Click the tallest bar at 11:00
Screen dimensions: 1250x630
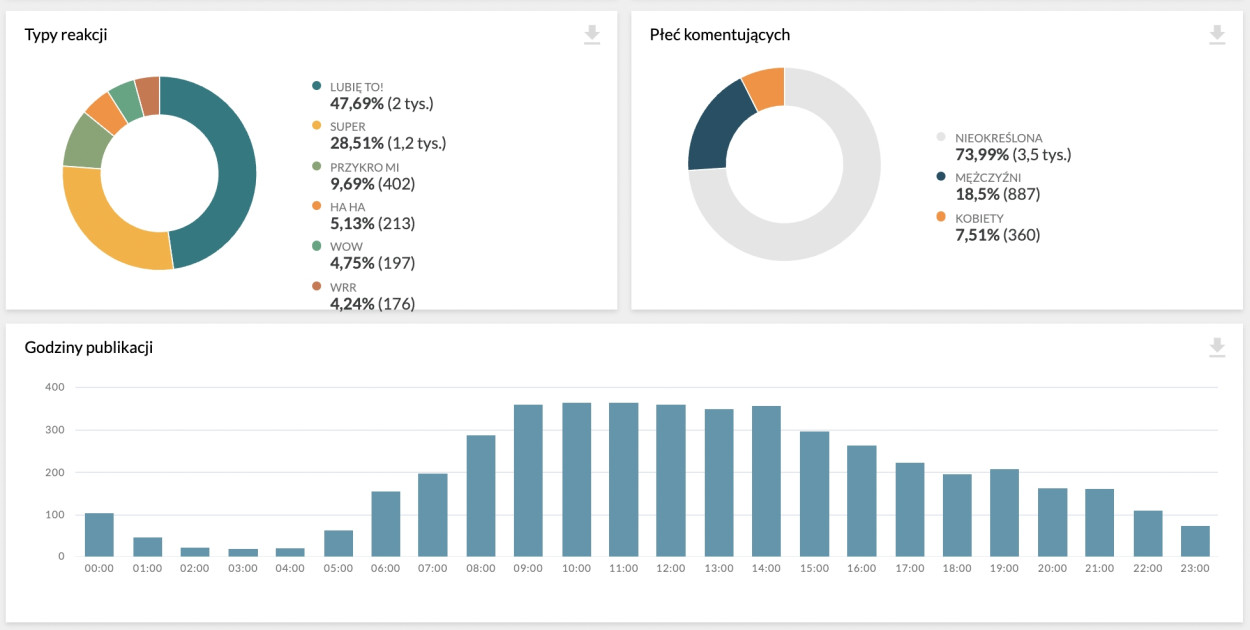click(623, 475)
